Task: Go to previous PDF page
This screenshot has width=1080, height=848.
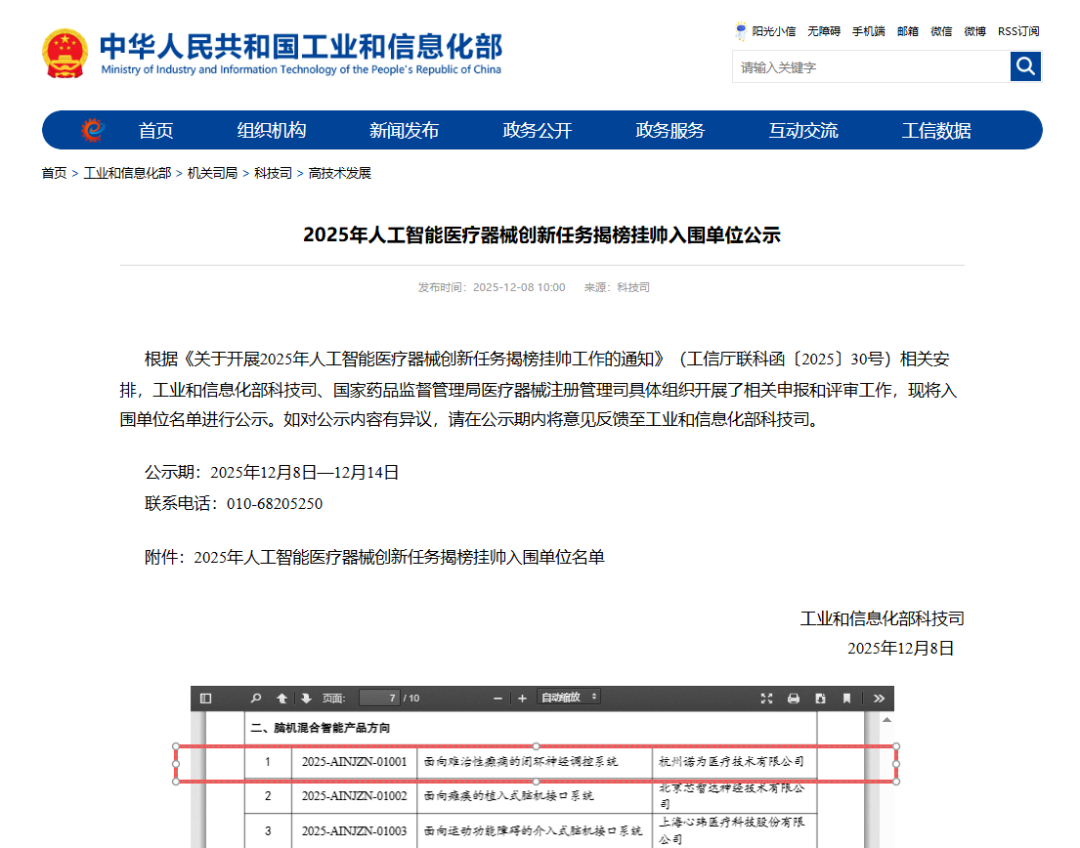Action: [x=282, y=698]
